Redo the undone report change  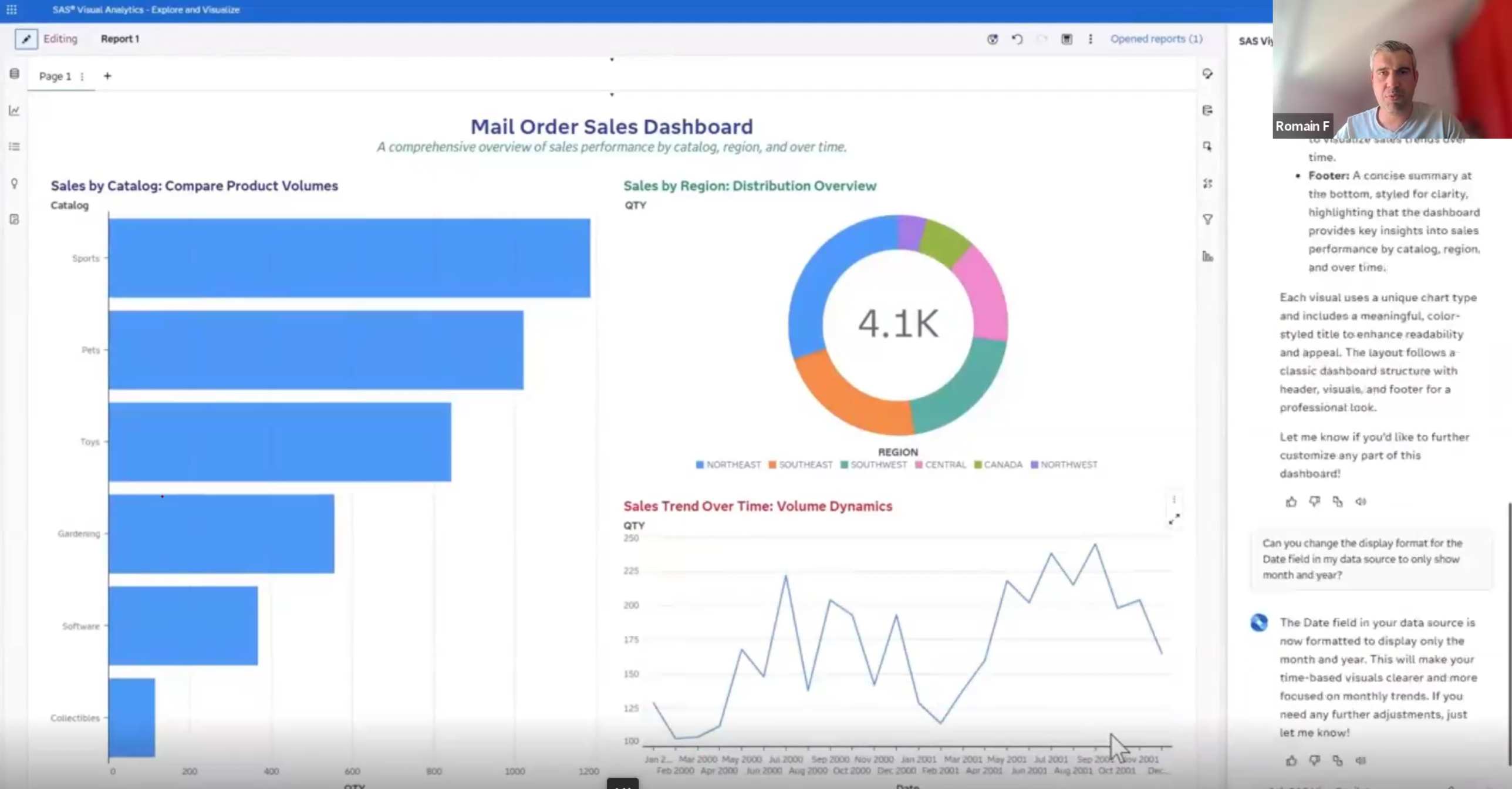(1042, 39)
